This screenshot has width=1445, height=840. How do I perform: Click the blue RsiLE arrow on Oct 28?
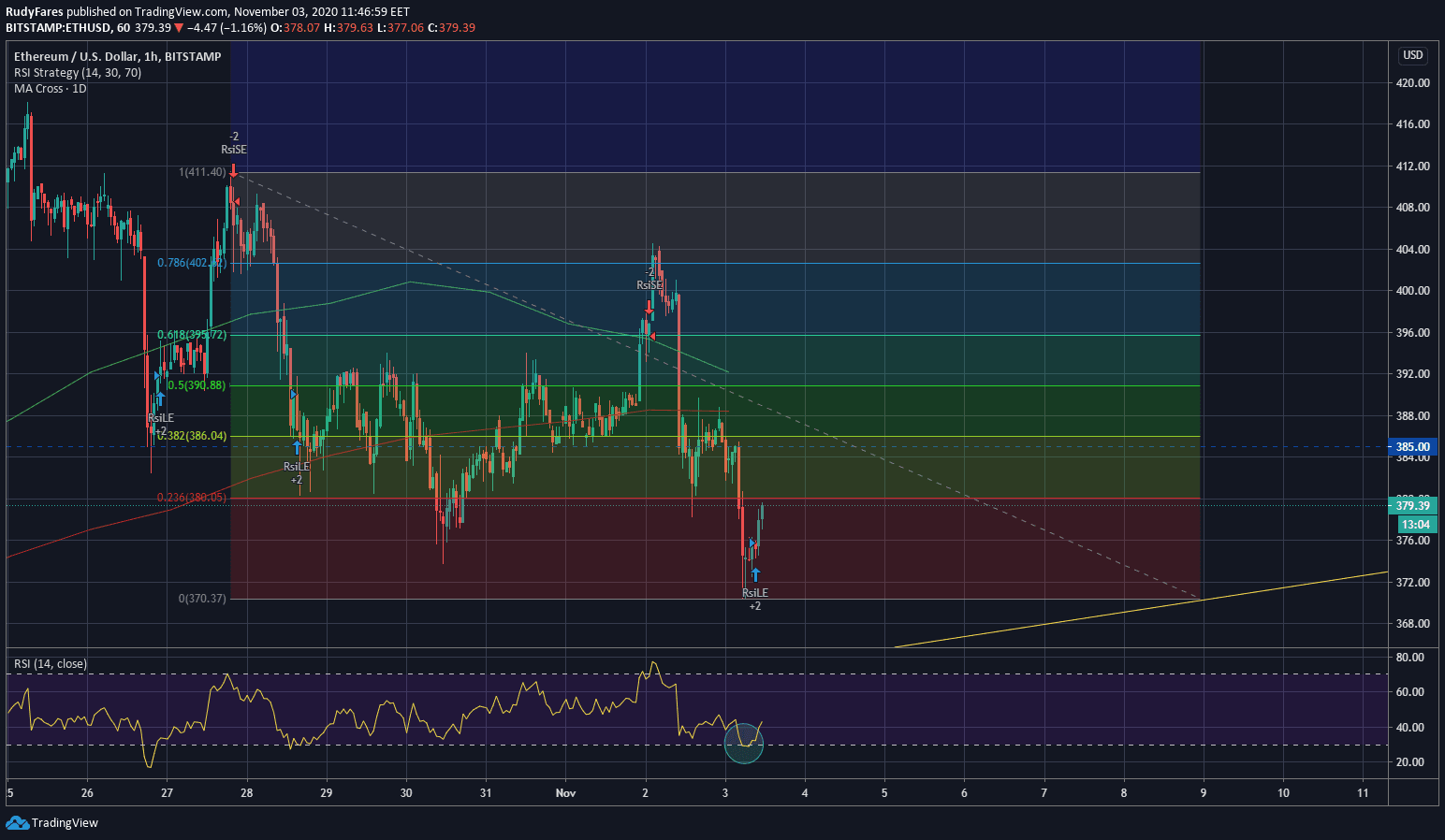pos(297,447)
